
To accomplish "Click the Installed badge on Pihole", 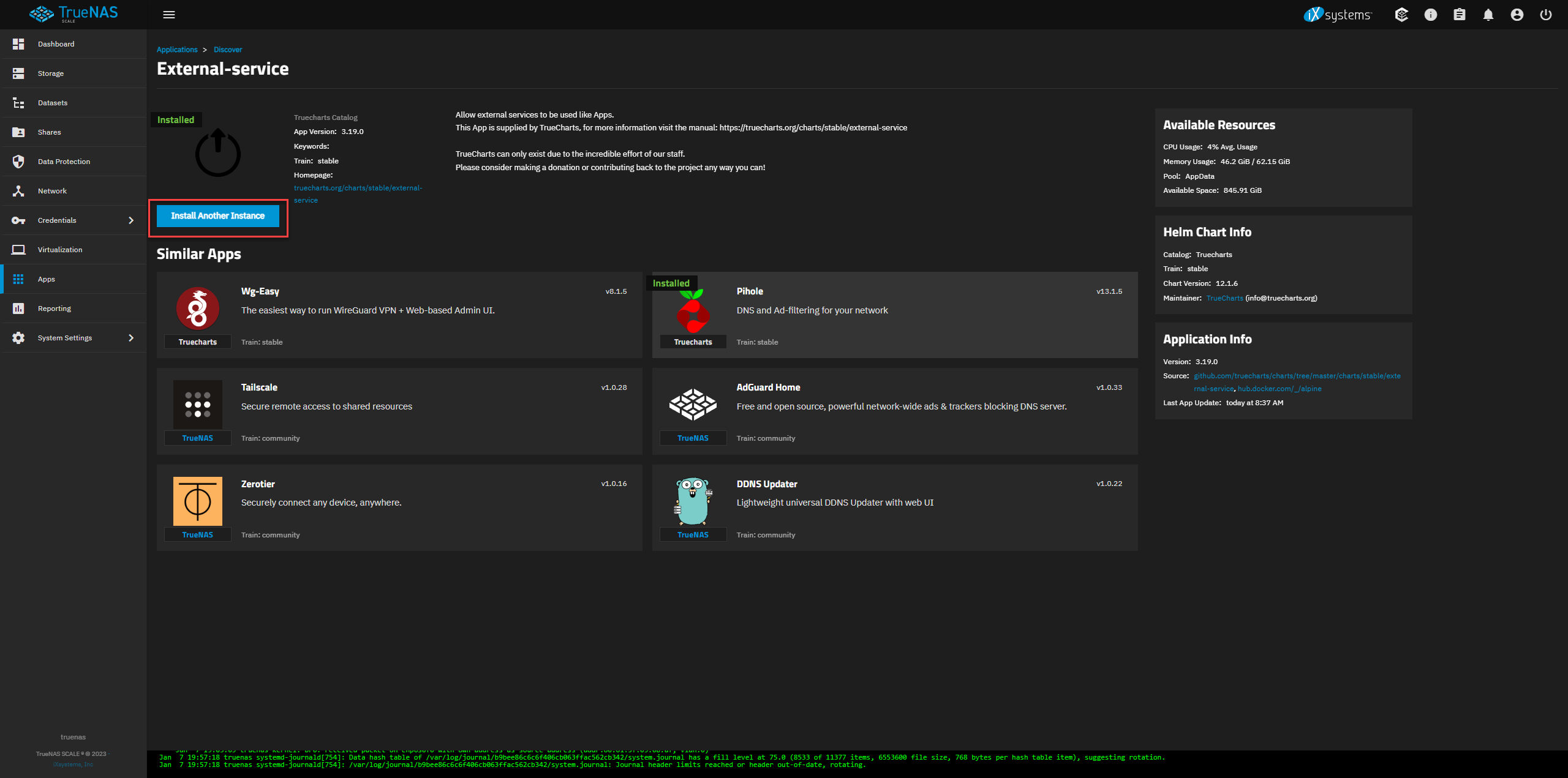I will tap(671, 283).
